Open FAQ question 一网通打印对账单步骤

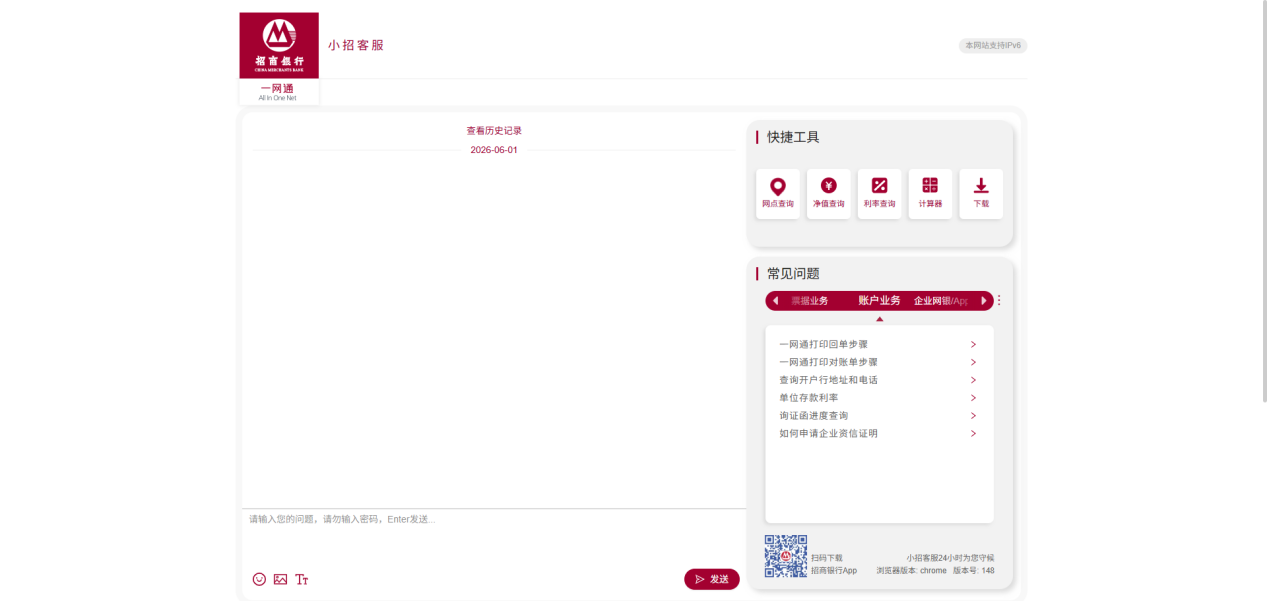coord(828,362)
